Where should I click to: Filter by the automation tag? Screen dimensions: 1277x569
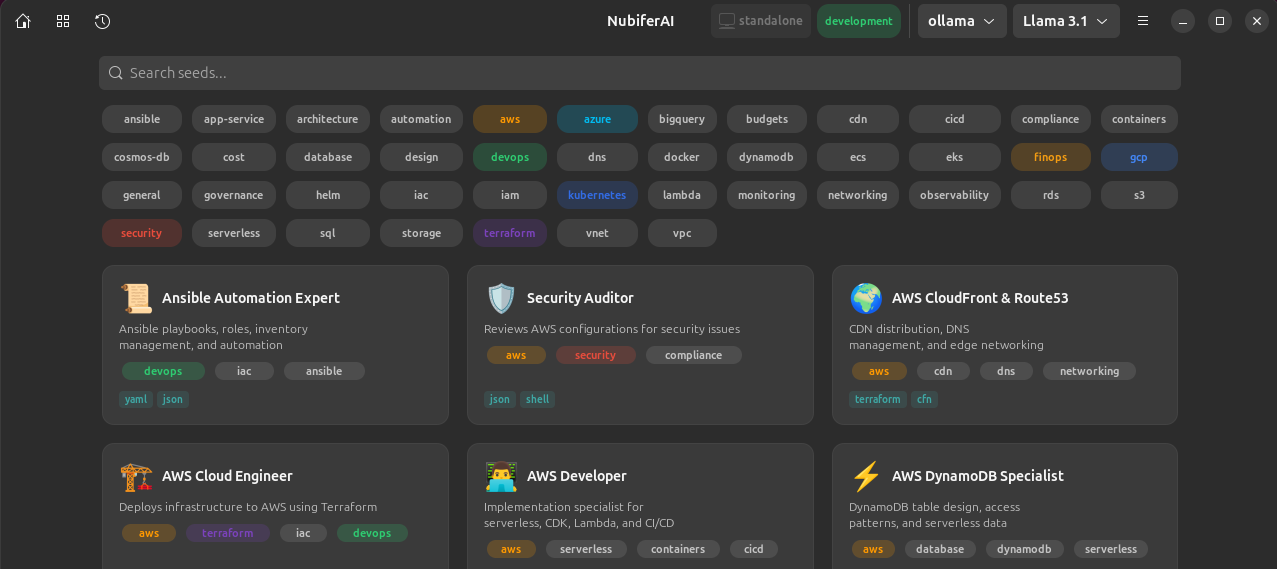pyautogui.click(x=421, y=119)
